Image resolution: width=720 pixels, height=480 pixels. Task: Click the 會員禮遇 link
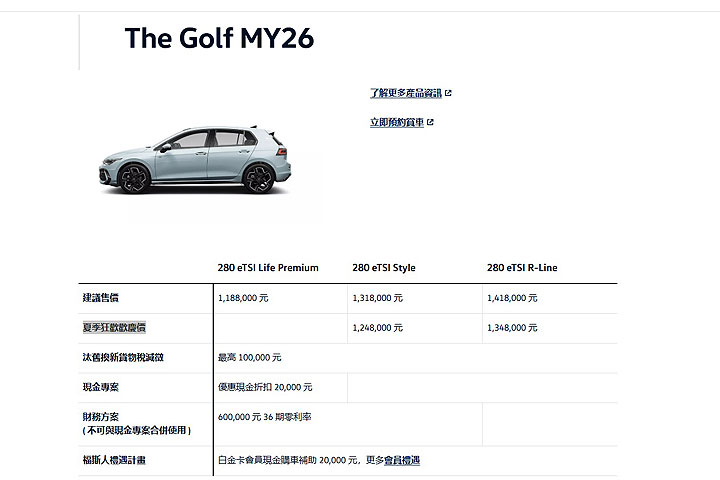click(402, 460)
